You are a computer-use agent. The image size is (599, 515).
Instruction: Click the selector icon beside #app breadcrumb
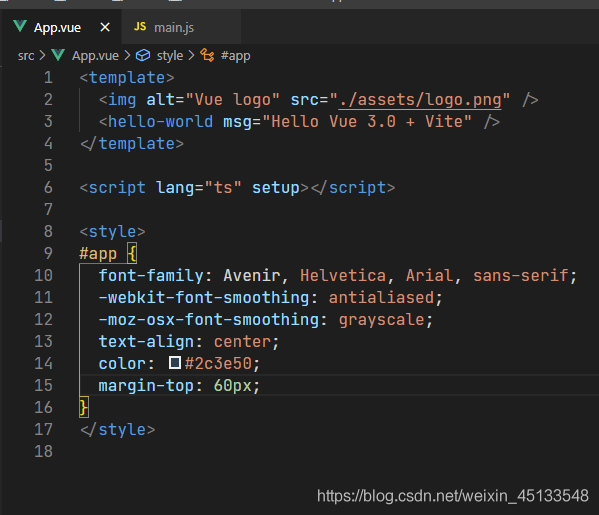click(207, 55)
